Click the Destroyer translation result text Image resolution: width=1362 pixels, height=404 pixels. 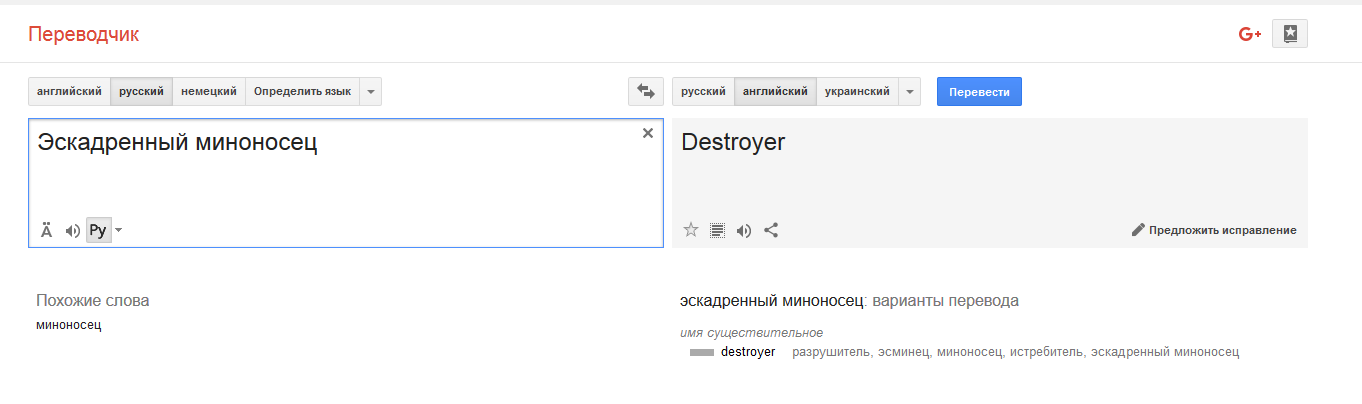(x=733, y=142)
